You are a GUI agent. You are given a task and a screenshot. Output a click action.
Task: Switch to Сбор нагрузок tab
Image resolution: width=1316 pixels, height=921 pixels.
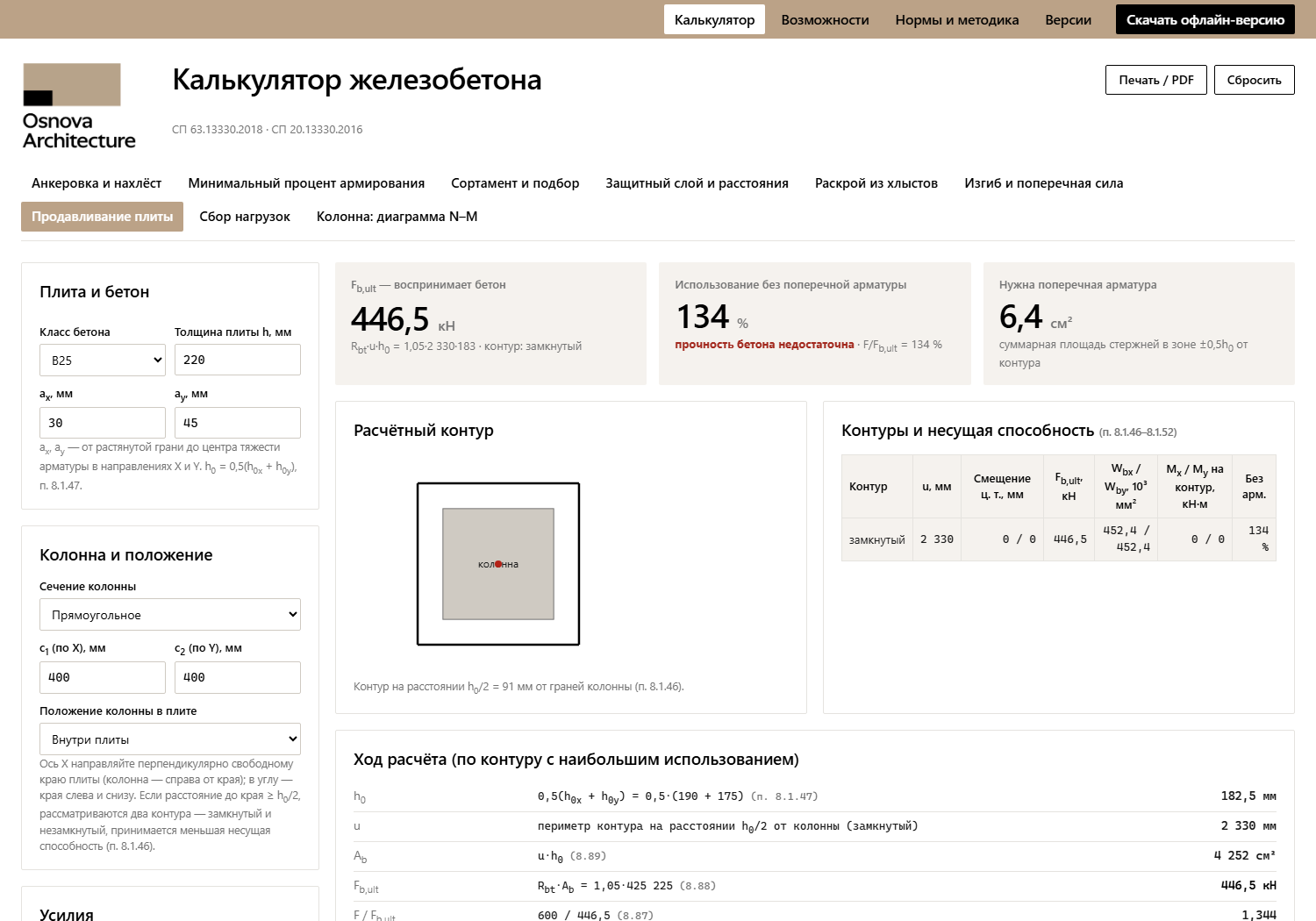pyautogui.click(x=245, y=217)
